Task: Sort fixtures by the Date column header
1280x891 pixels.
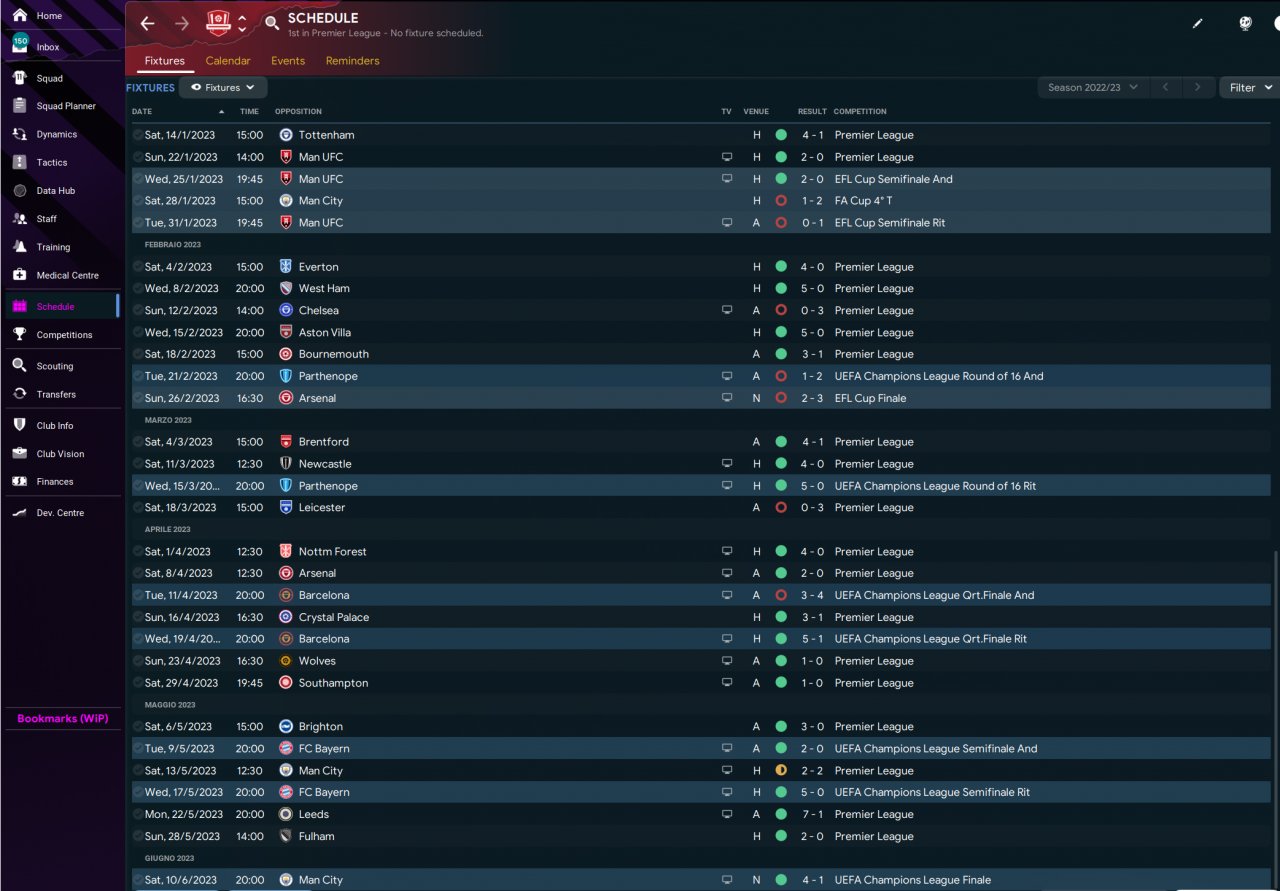Action: point(142,112)
